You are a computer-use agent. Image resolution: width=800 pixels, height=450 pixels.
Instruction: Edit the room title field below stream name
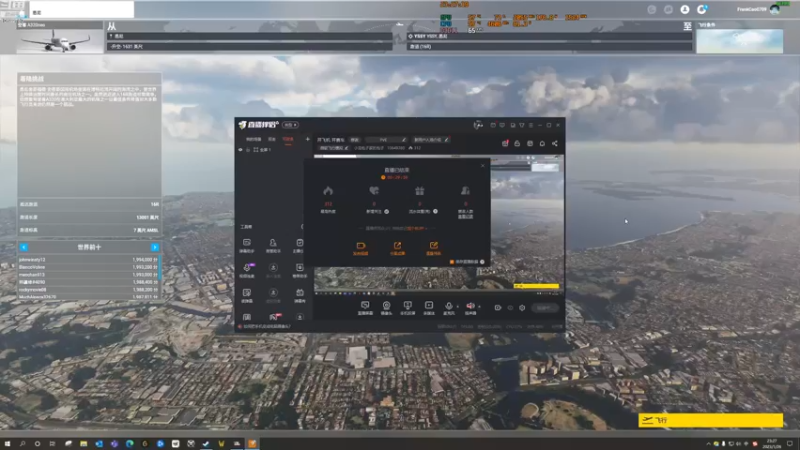(x=333, y=148)
